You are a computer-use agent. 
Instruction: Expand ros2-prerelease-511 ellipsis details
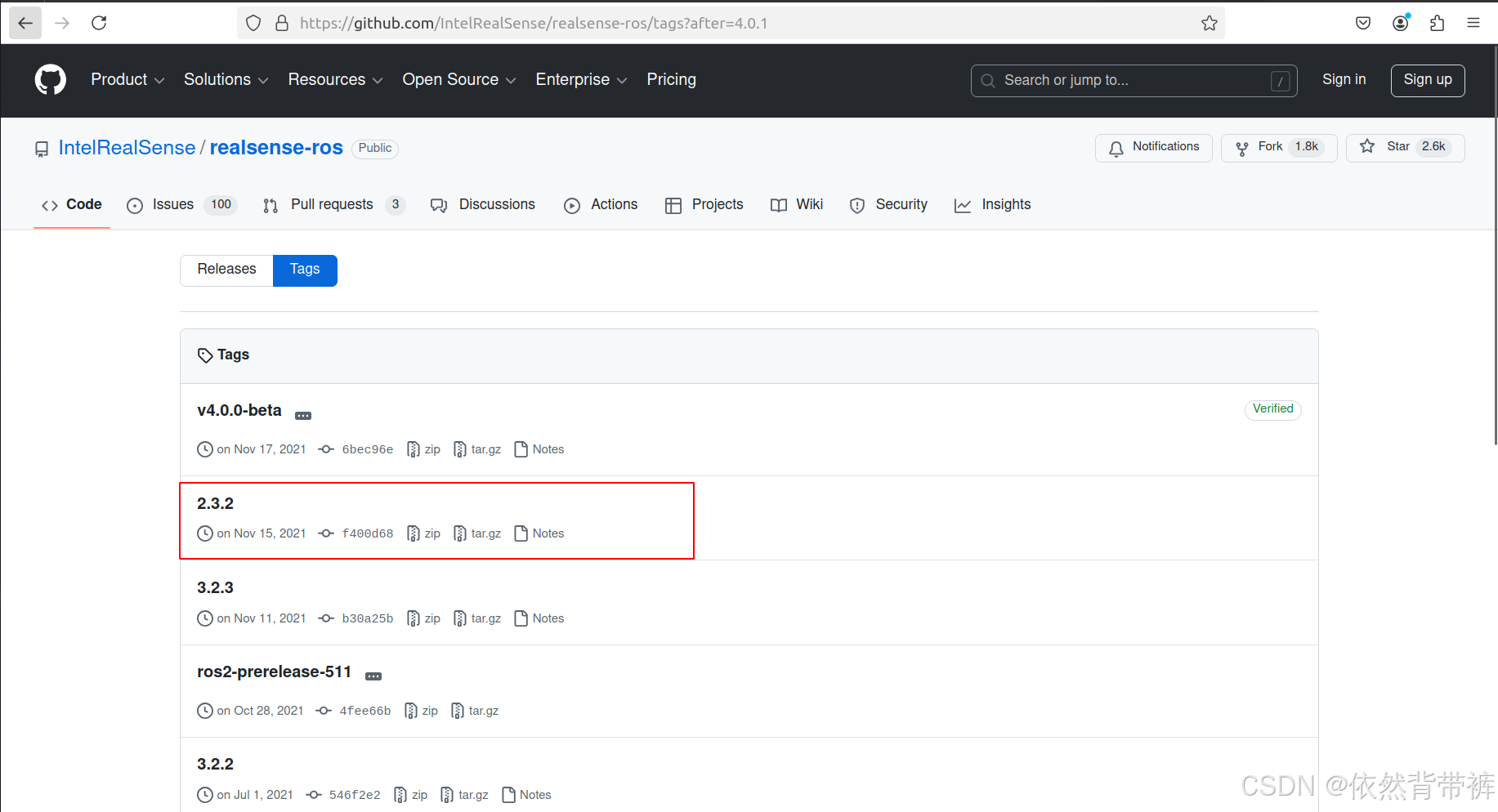click(x=373, y=676)
